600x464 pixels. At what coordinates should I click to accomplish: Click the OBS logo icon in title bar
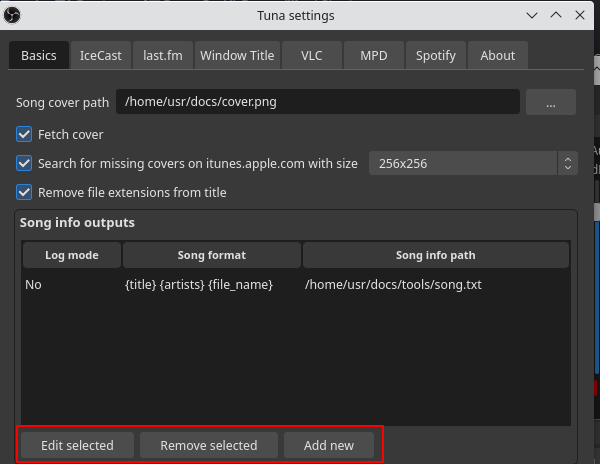tap(12, 15)
